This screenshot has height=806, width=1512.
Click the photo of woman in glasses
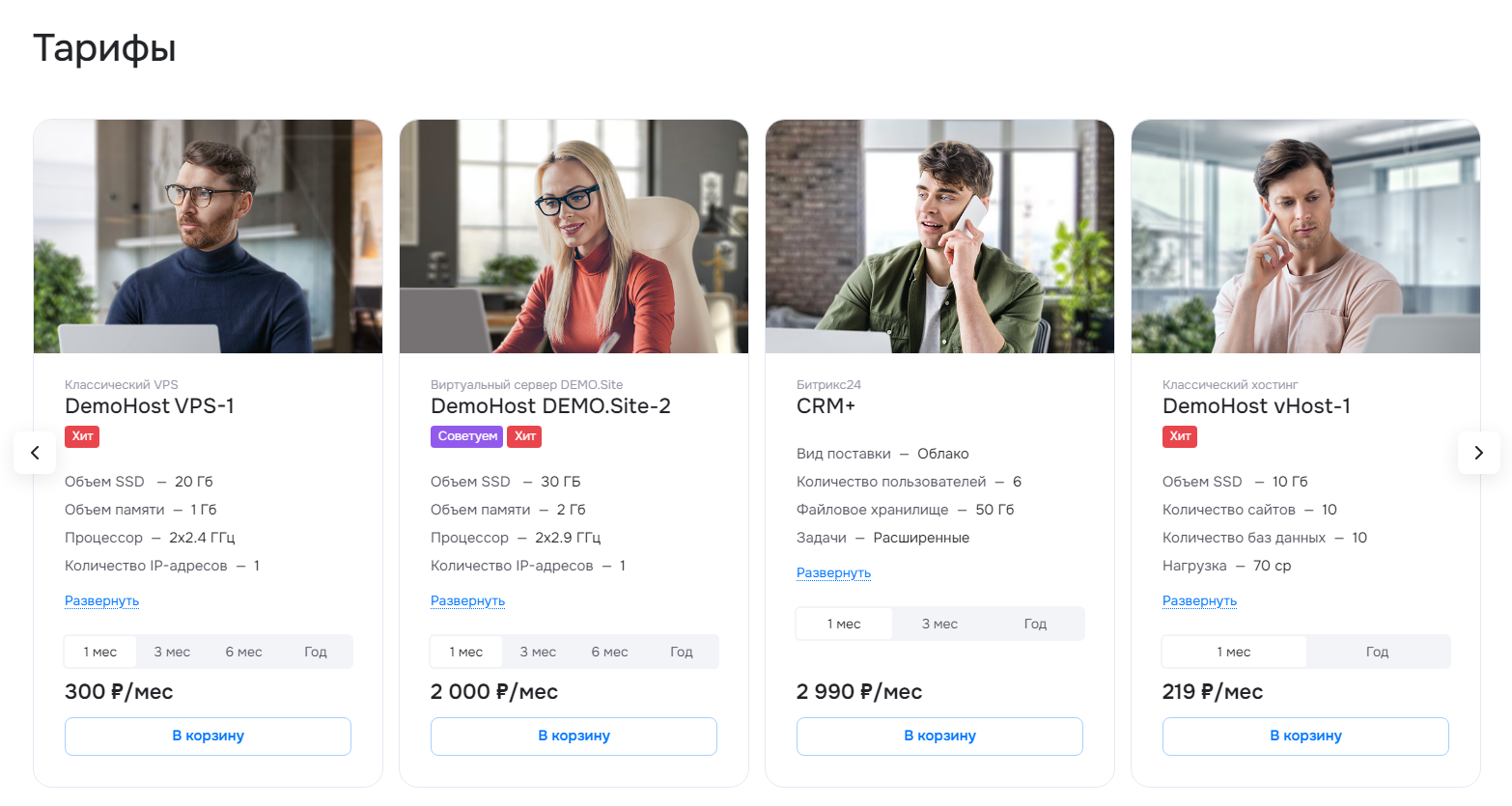click(574, 236)
